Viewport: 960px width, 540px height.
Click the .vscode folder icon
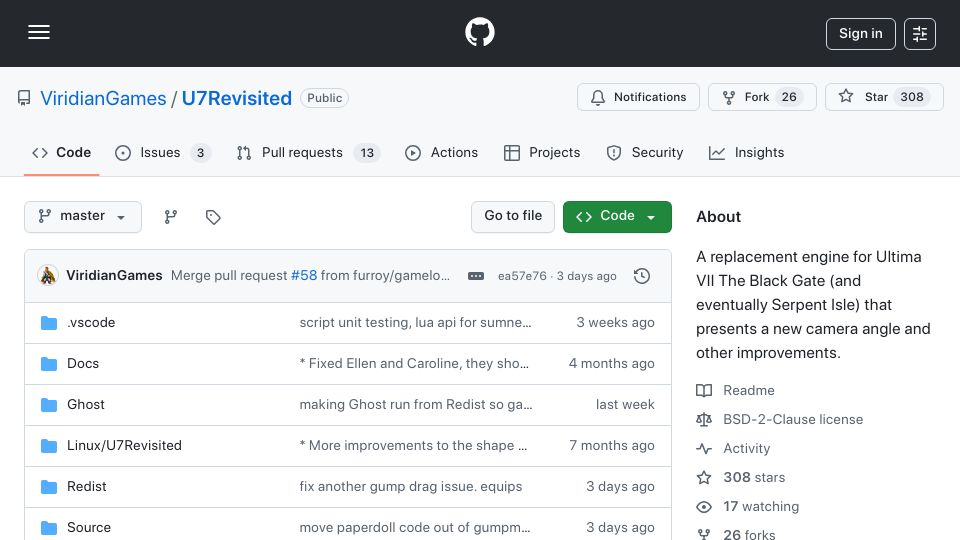[49, 323]
